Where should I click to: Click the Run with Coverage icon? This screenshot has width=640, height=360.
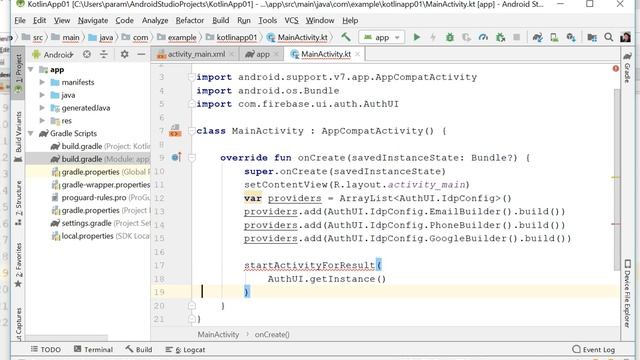tap(467, 37)
